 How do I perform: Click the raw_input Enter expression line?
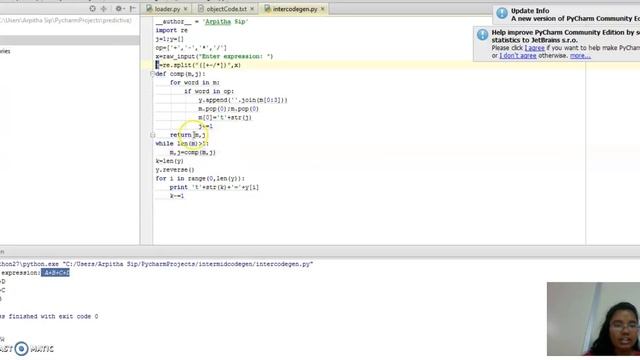tap(214, 56)
